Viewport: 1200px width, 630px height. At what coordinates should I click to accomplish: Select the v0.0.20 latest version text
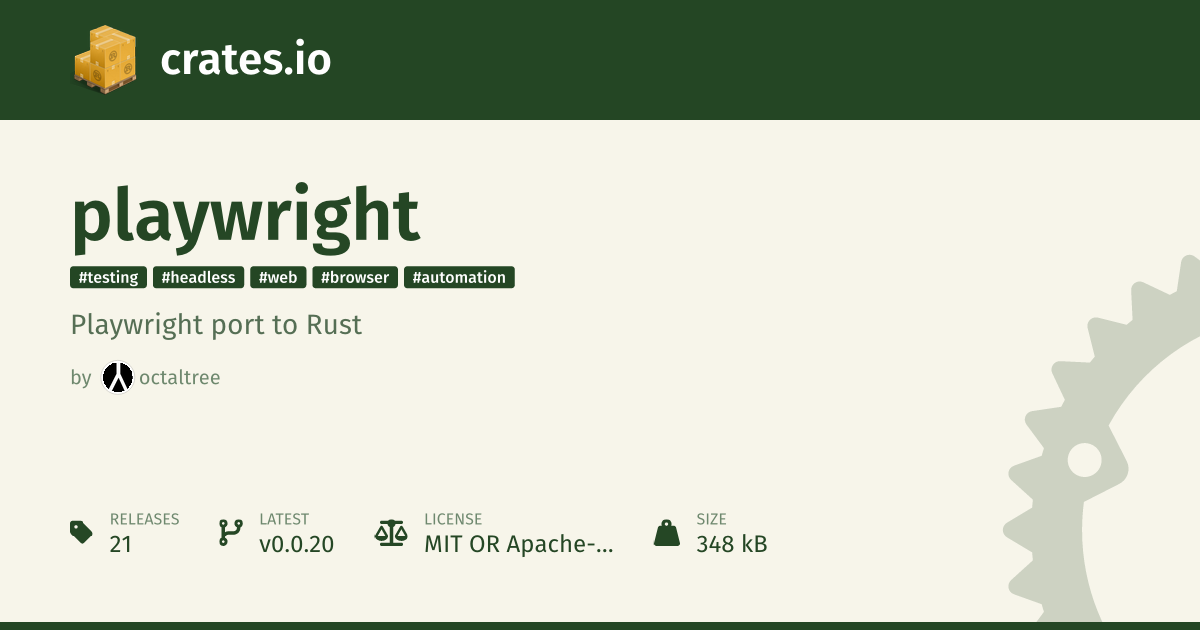pos(296,544)
